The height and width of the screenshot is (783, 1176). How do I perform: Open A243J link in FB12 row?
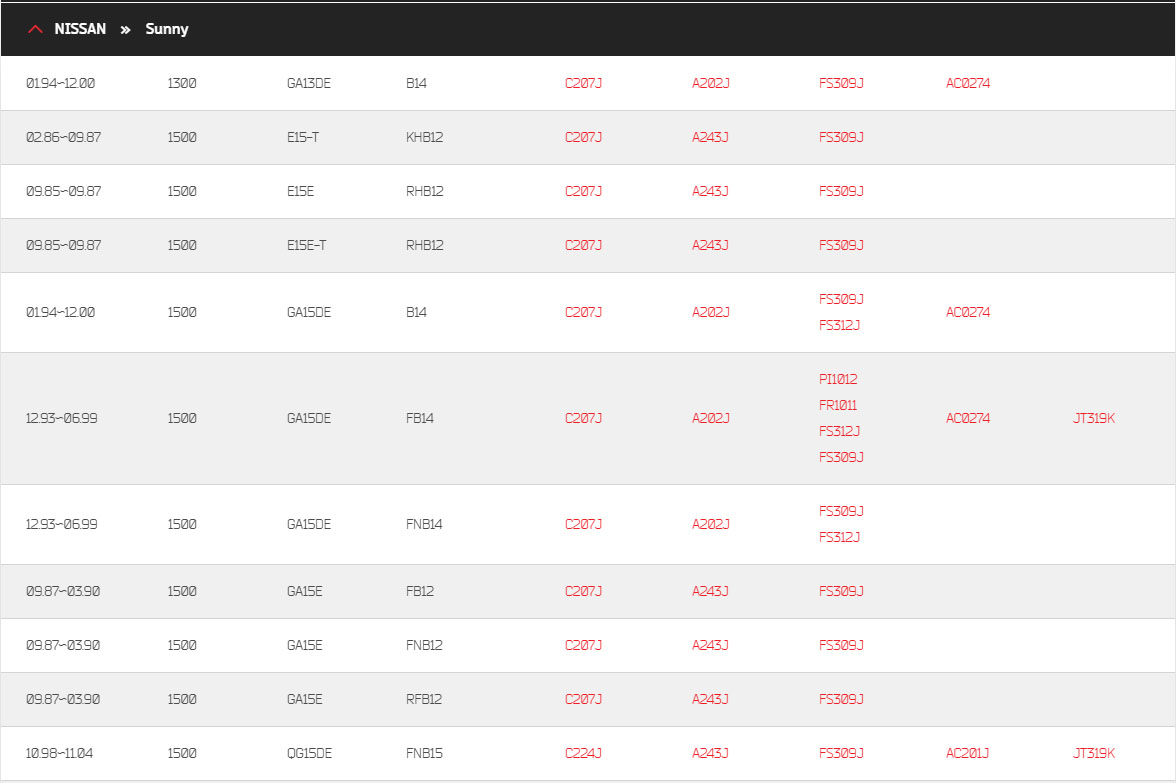coord(710,591)
